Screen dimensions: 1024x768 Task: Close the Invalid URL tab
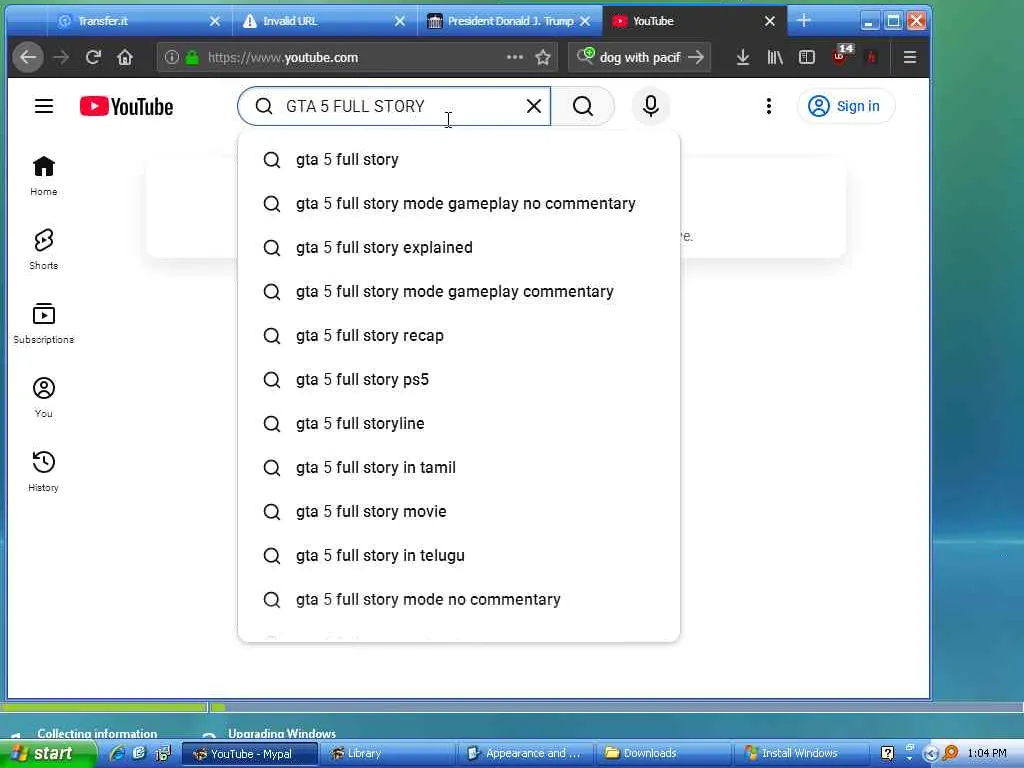coord(400,22)
